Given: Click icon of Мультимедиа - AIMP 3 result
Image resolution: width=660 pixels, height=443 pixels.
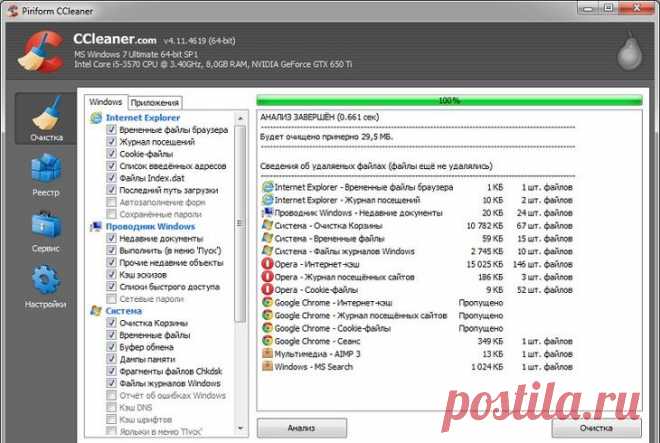Looking at the screenshot, I should 267,354.
